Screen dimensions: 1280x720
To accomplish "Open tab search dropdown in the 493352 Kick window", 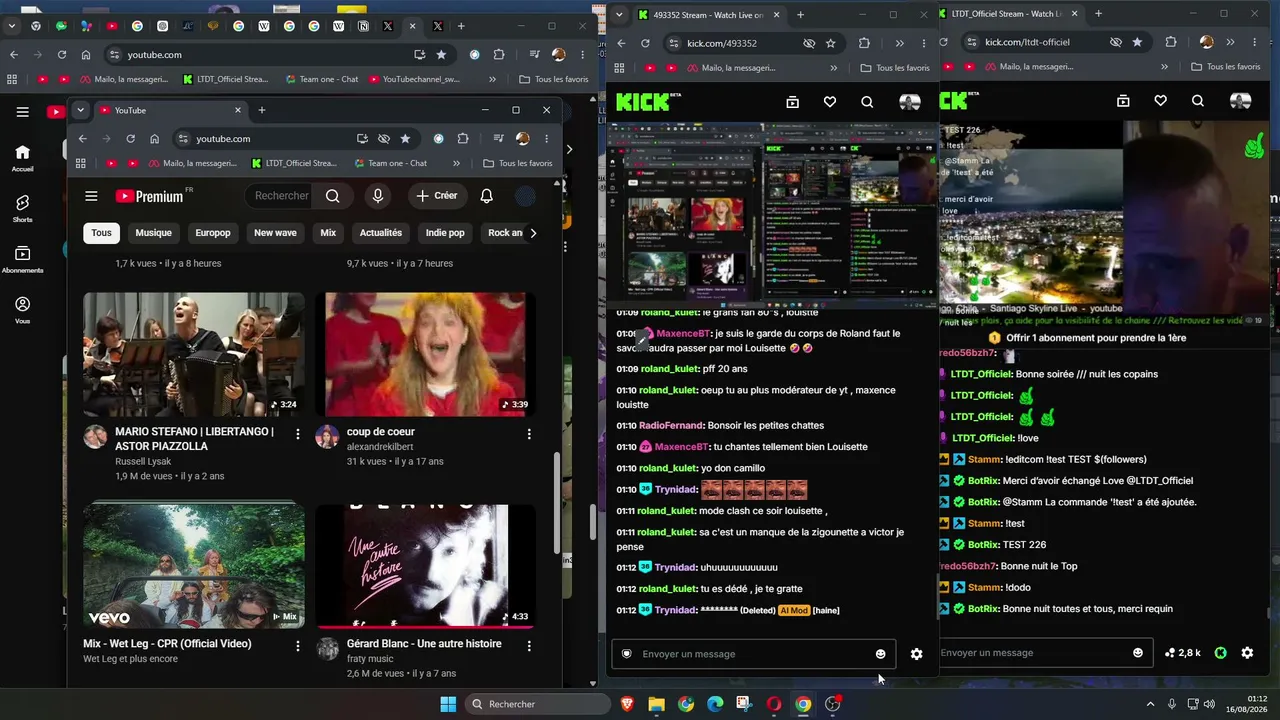I will 619,15.
